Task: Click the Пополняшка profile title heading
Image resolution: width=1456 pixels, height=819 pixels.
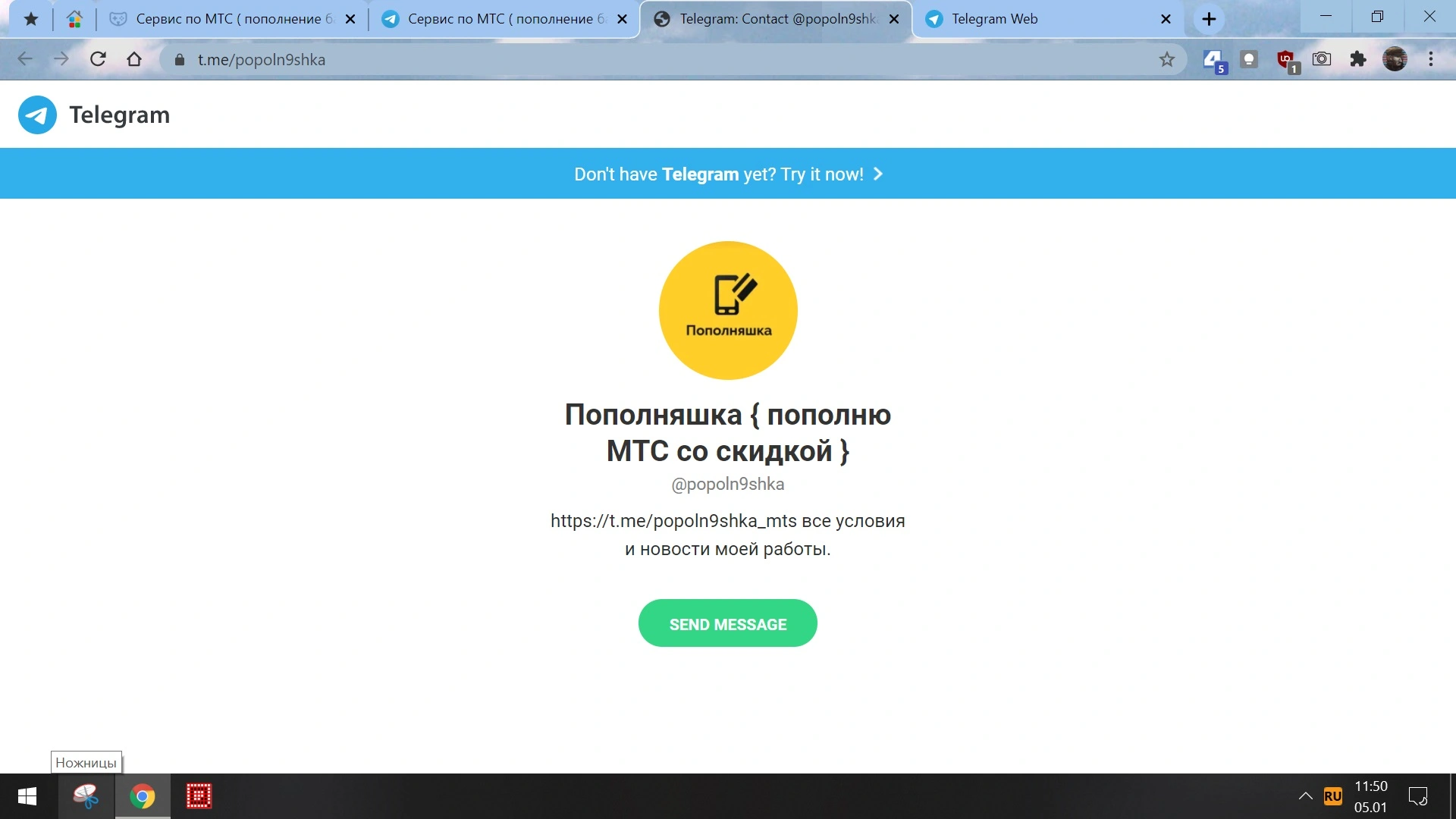Action: 728,433
